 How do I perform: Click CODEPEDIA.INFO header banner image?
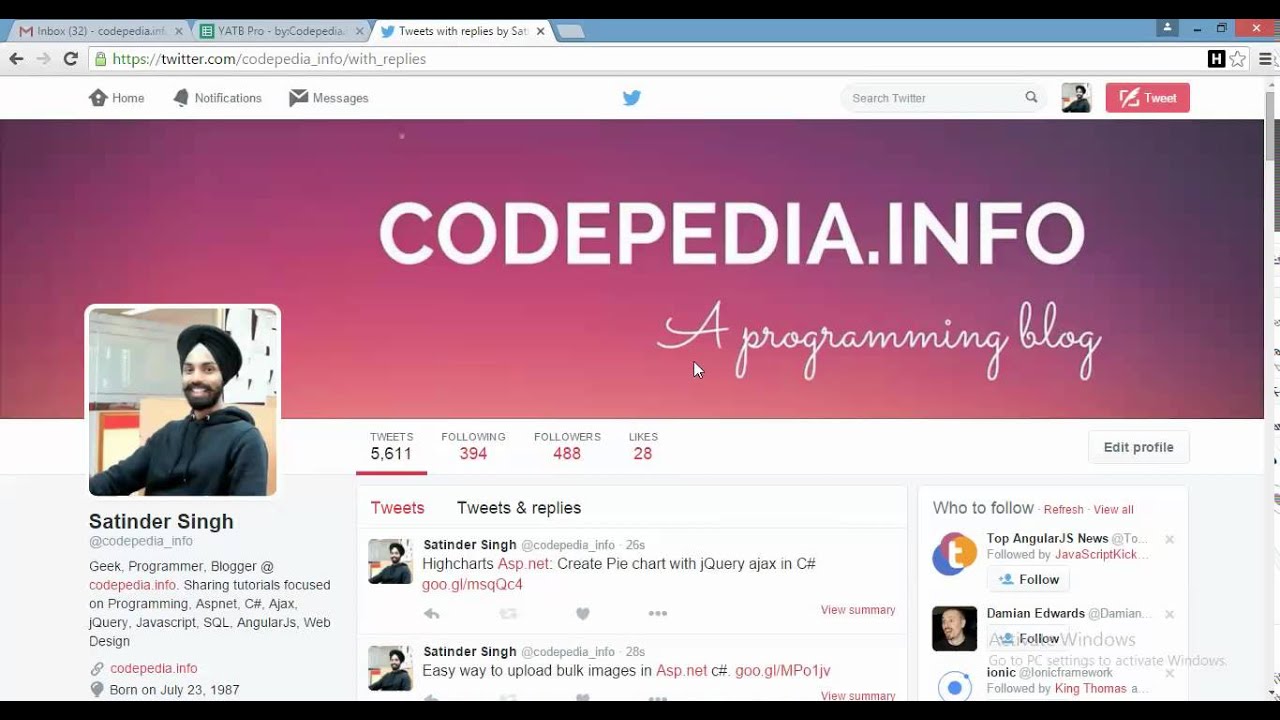click(632, 268)
